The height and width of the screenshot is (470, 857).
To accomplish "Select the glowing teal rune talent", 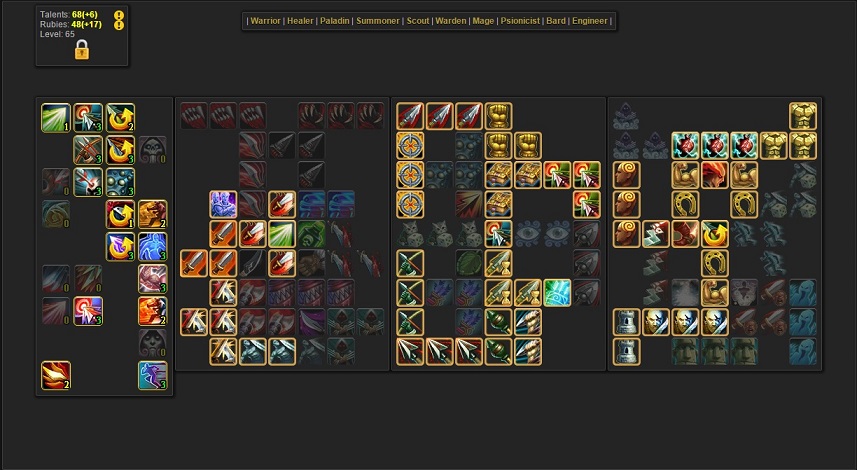I will point(557,292).
